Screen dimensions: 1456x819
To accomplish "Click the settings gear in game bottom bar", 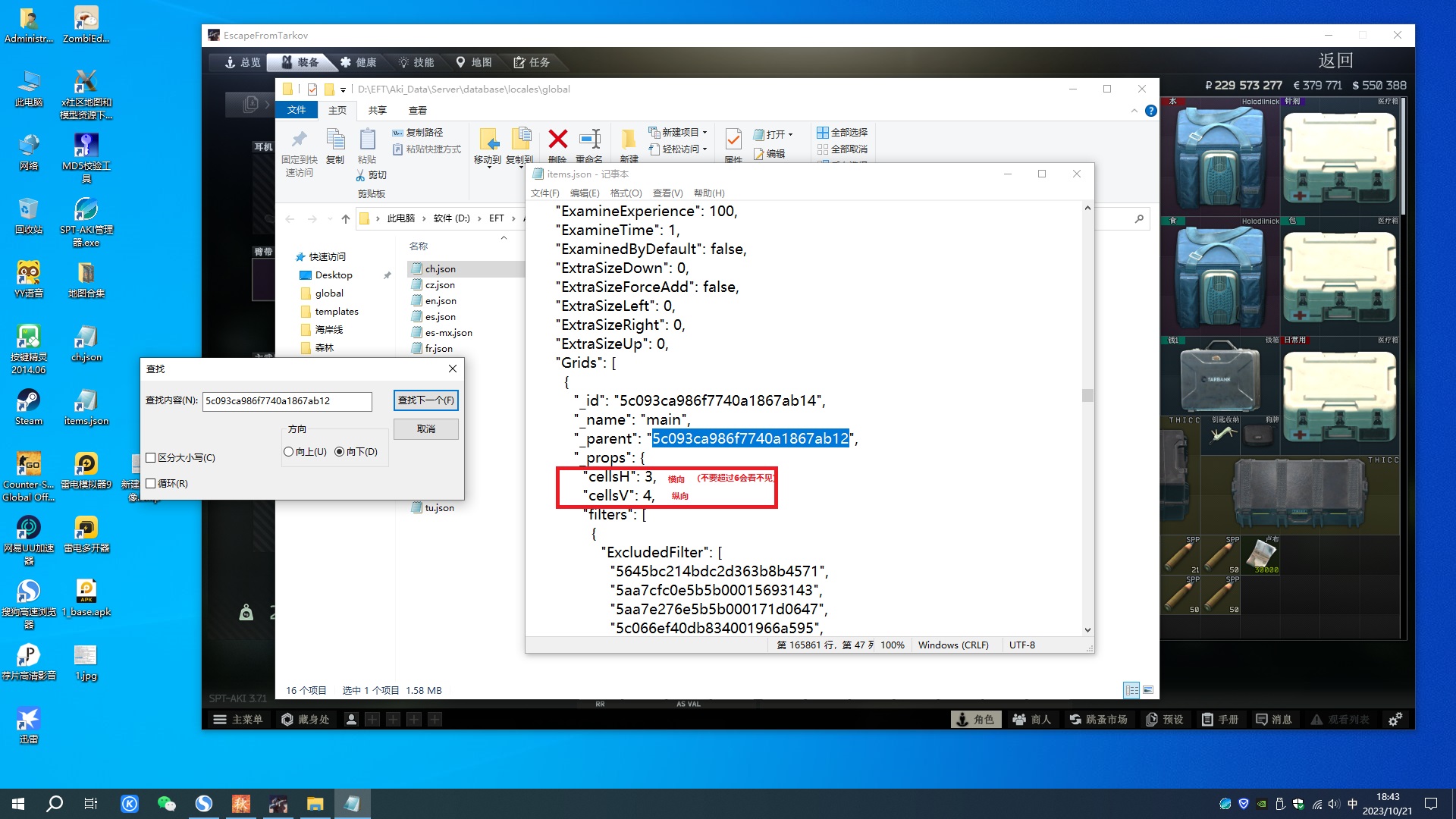I will (x=1395, y=719).
